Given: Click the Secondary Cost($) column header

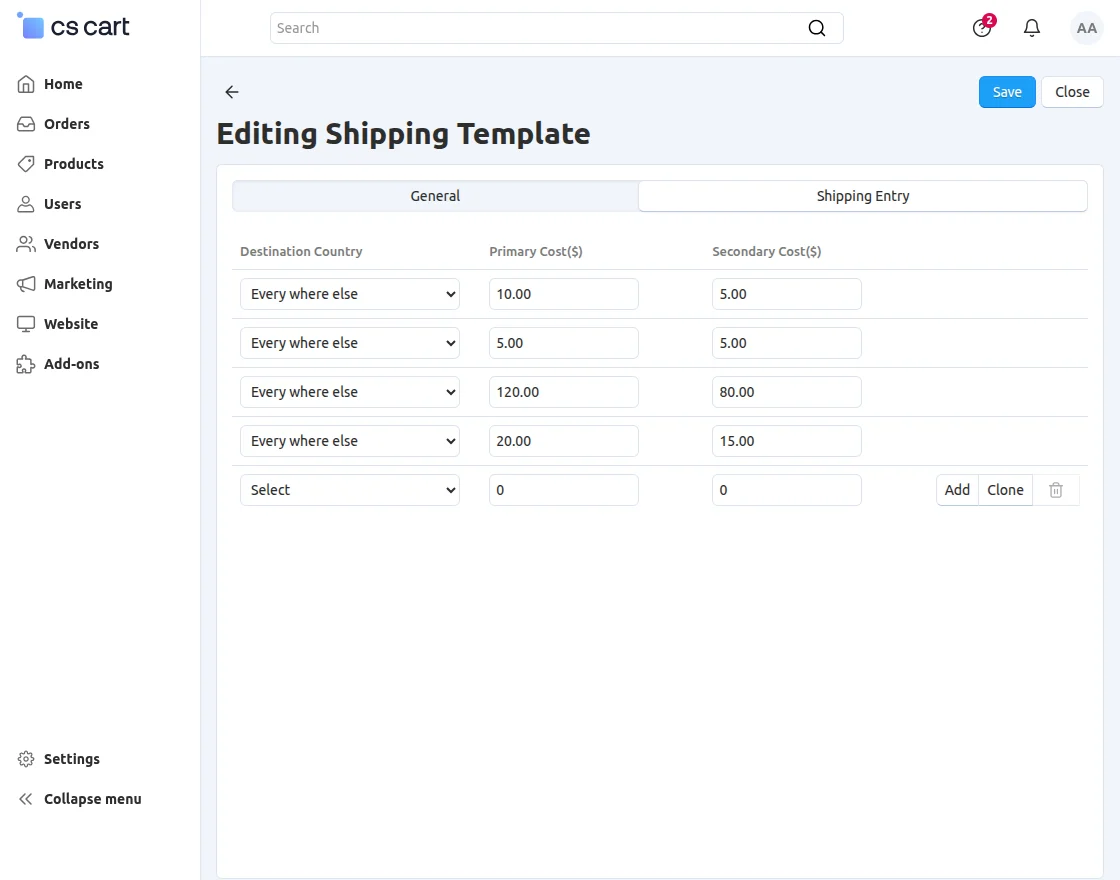Looking at the screenshot, I should click(x=766, y=251).
